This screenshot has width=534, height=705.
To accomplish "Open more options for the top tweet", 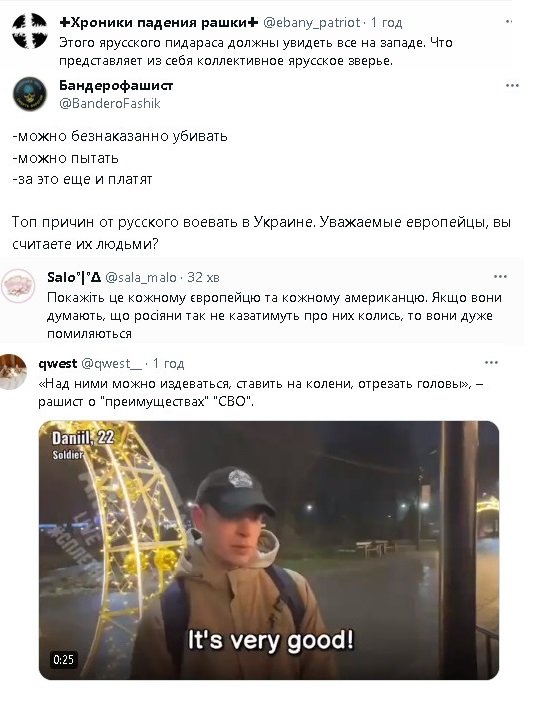I will [x=509, y=22].
